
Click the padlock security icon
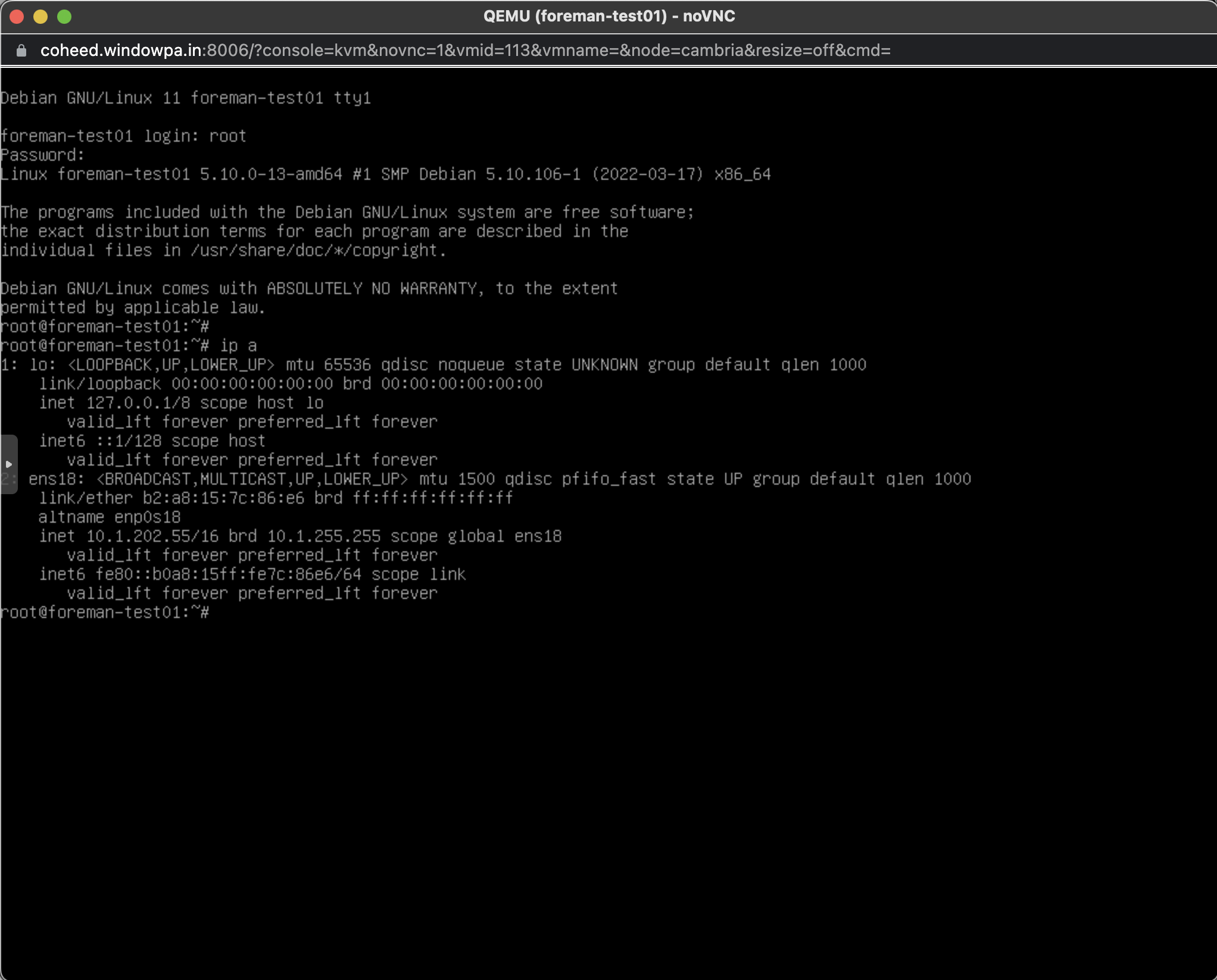[21, 51]
